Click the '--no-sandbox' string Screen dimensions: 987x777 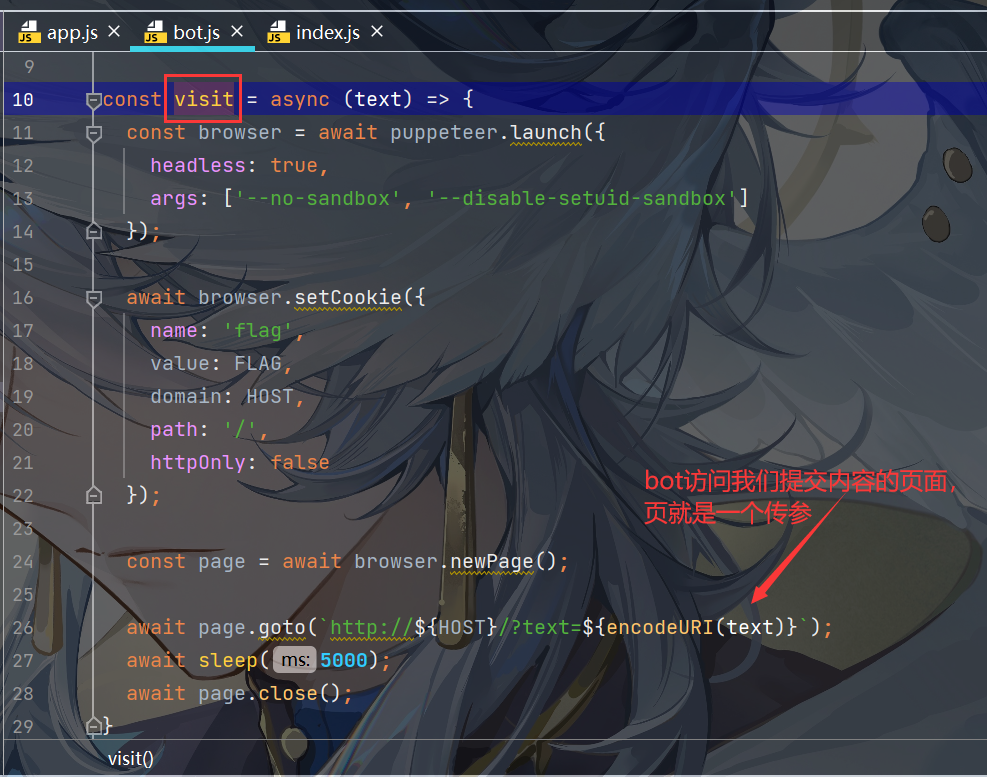pos(318,198)
